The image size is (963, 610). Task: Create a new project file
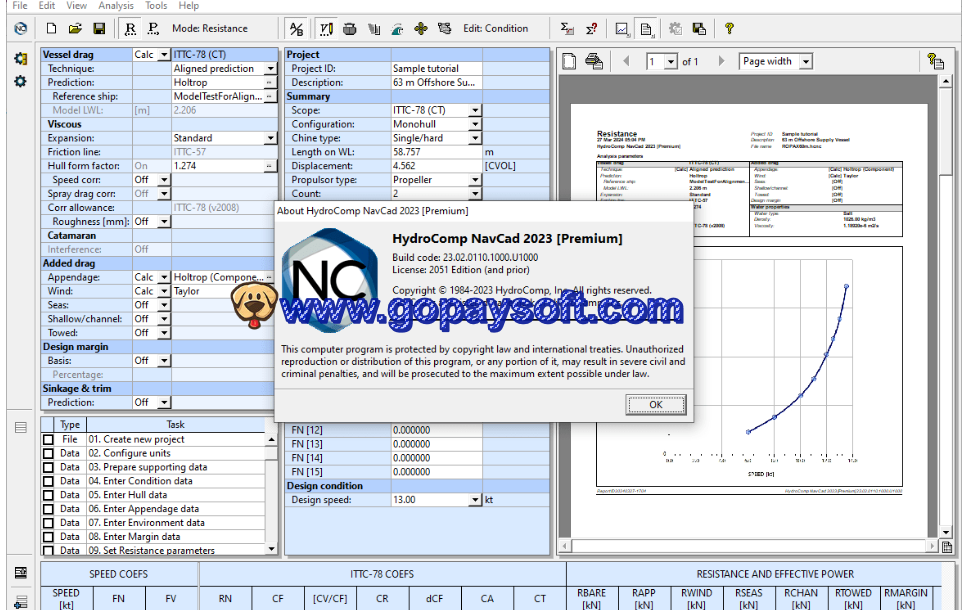pos(52,28)
